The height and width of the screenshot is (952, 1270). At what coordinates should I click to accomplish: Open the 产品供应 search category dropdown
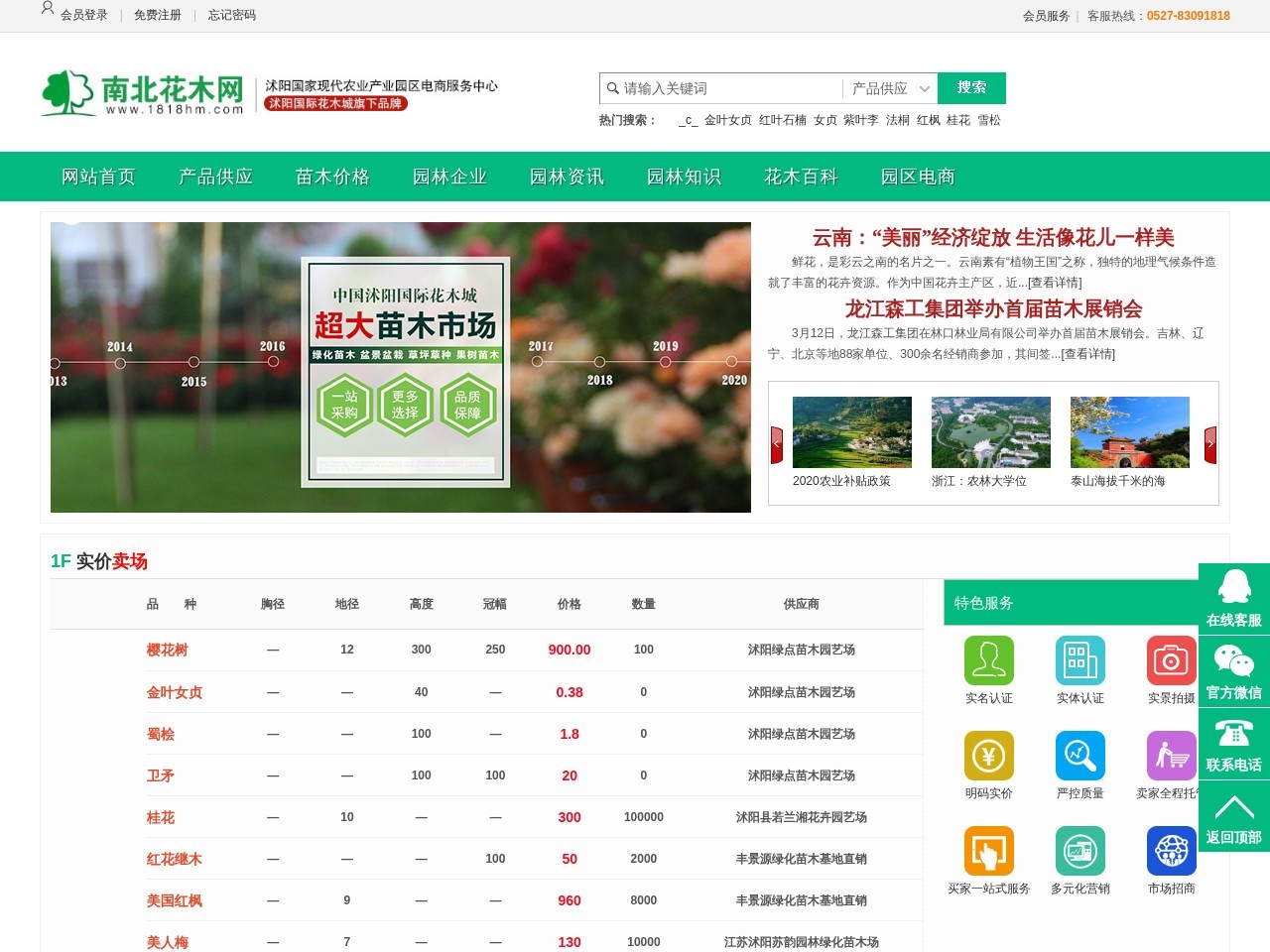(889, 88)
